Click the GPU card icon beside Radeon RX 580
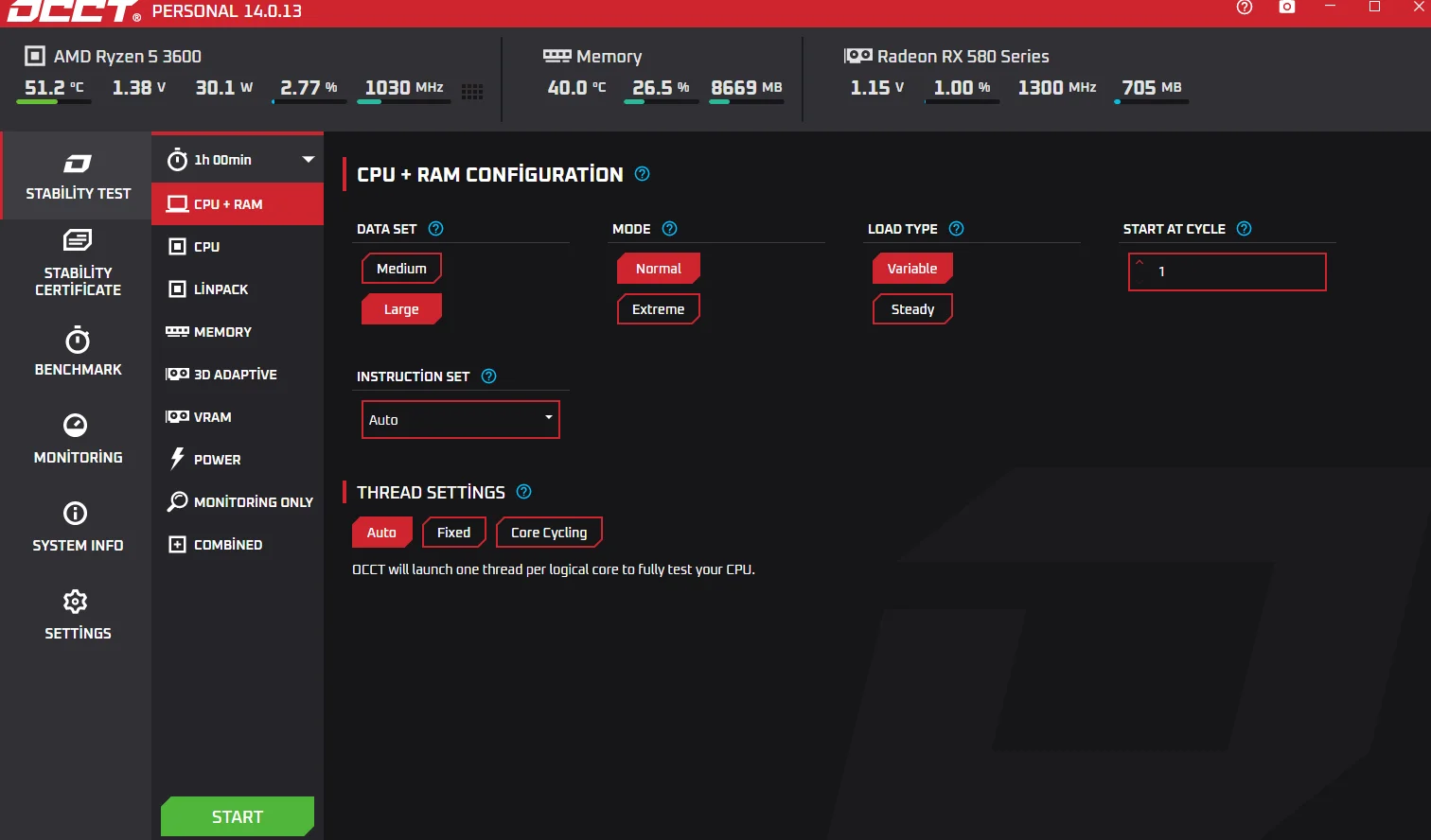The image size is (1431, 840). point(858,56)
